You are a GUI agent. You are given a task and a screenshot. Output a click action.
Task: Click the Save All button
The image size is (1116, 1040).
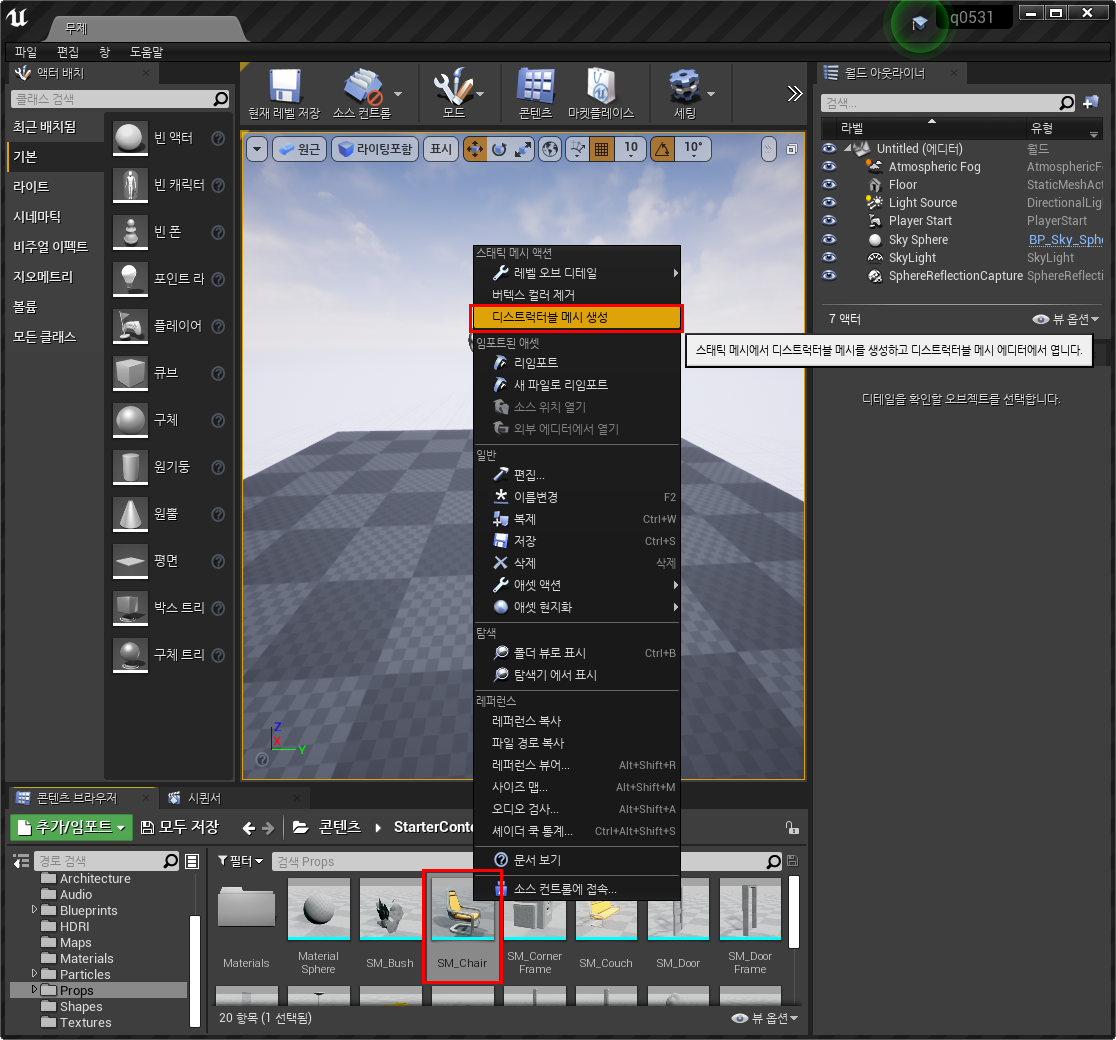pos(179,827)
